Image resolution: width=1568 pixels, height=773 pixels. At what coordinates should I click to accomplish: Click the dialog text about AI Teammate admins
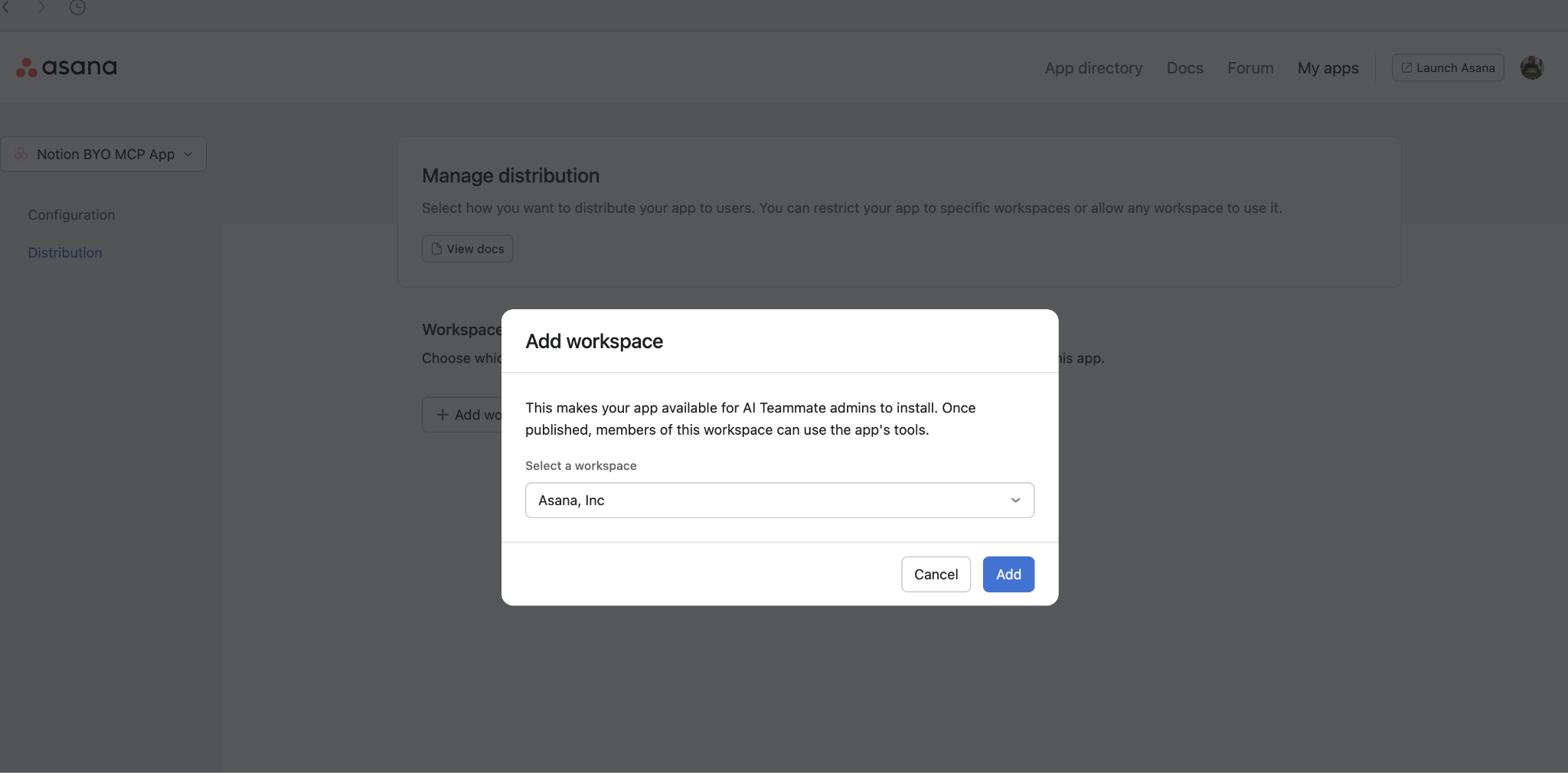pos(750,419)
